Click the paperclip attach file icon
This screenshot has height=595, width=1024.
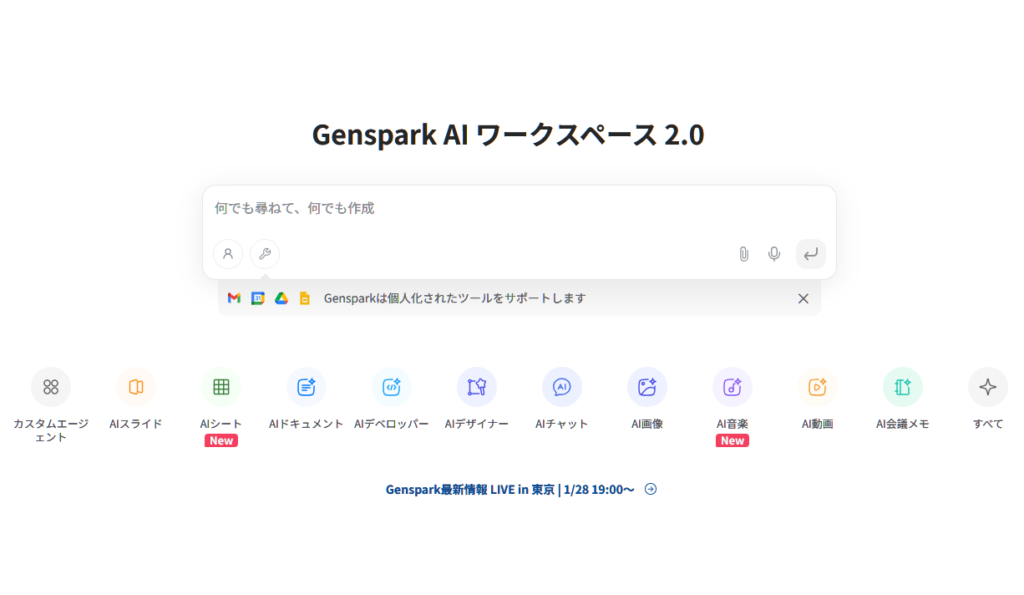pyautogui.click(x=743, y=254)
